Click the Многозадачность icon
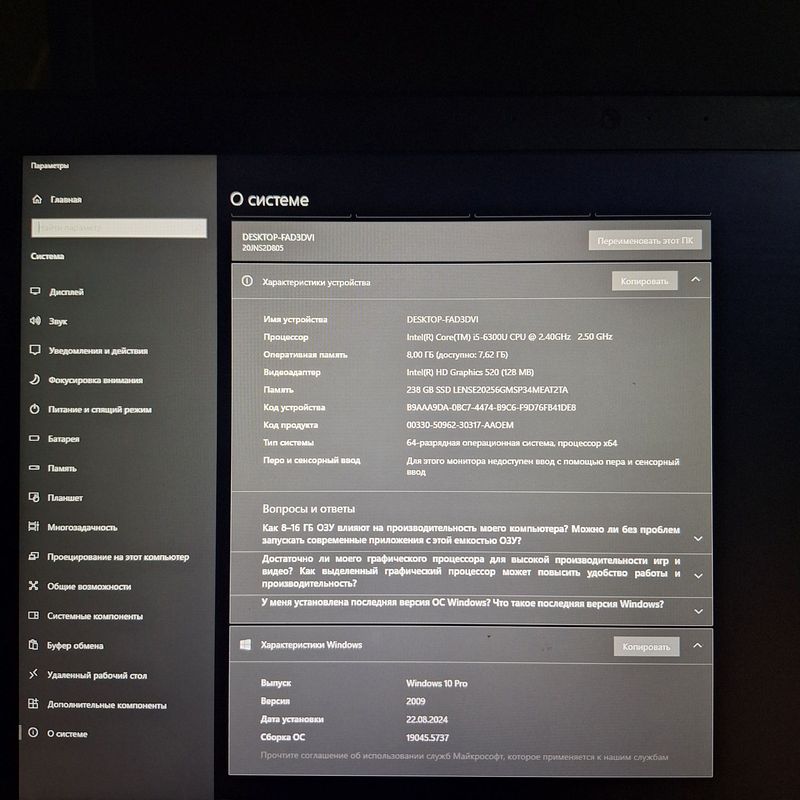This screenshot has height=800, width=800. [34, 527]
